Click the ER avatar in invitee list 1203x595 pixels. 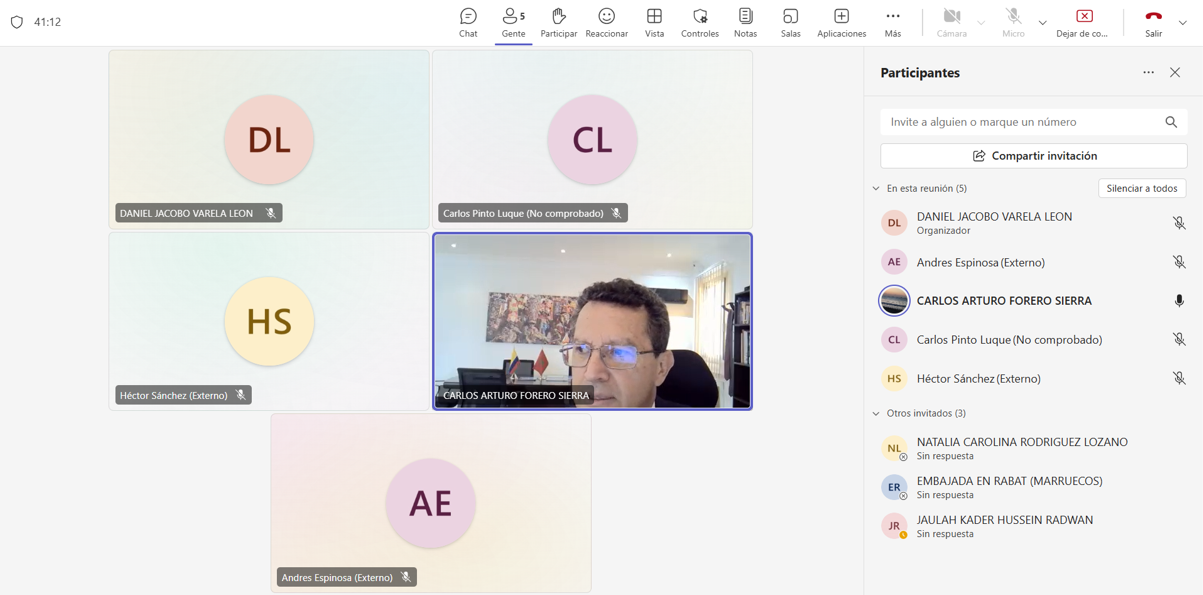894,487
